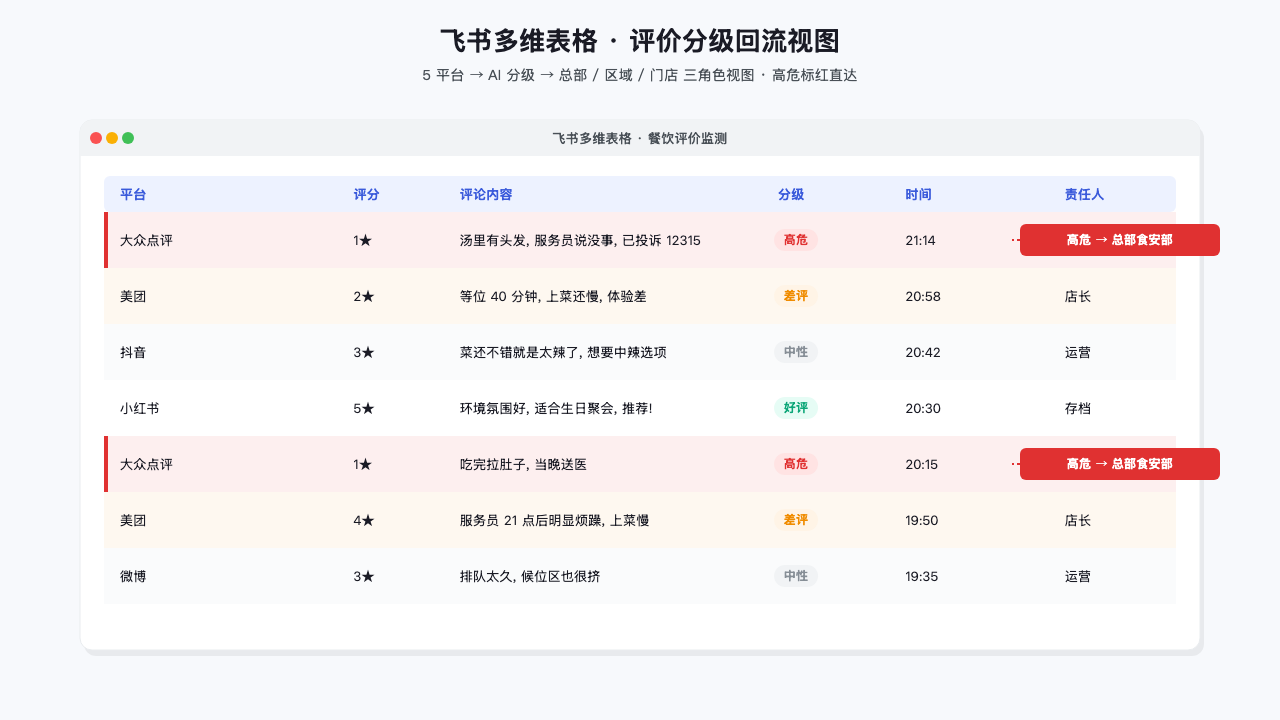Image resolution: width=1280 pixels, height=720 pixels.
Task: Click the 平台 column header
Action: 133,195
